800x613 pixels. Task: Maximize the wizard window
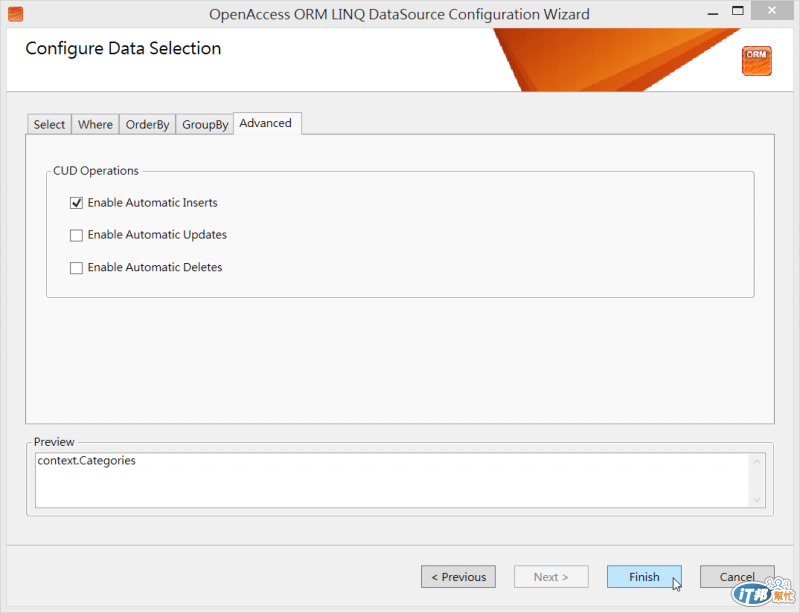(737, 11)
